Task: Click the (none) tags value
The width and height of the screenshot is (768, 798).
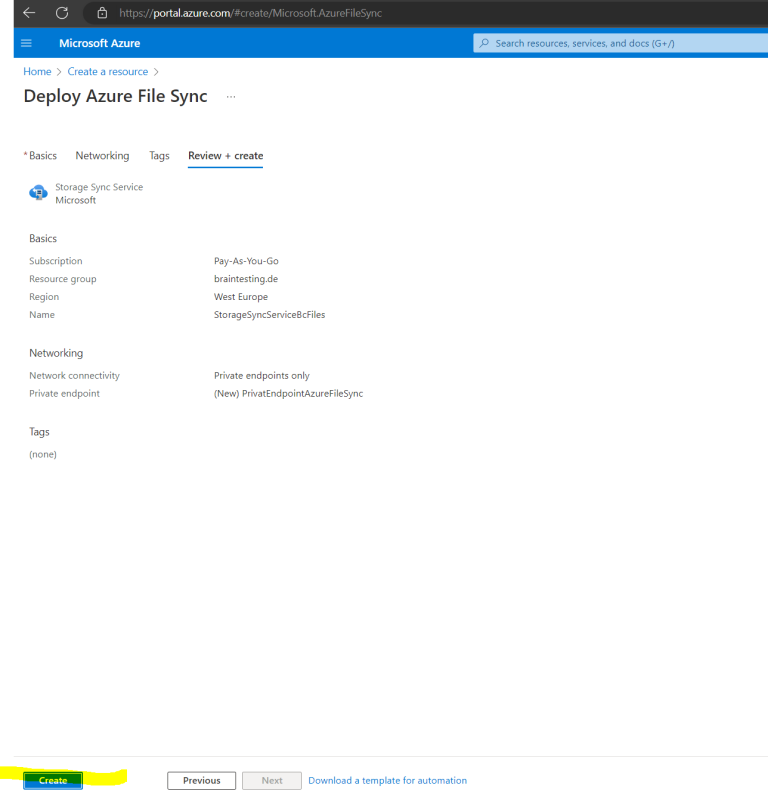Action: click(x=43, y=454)
